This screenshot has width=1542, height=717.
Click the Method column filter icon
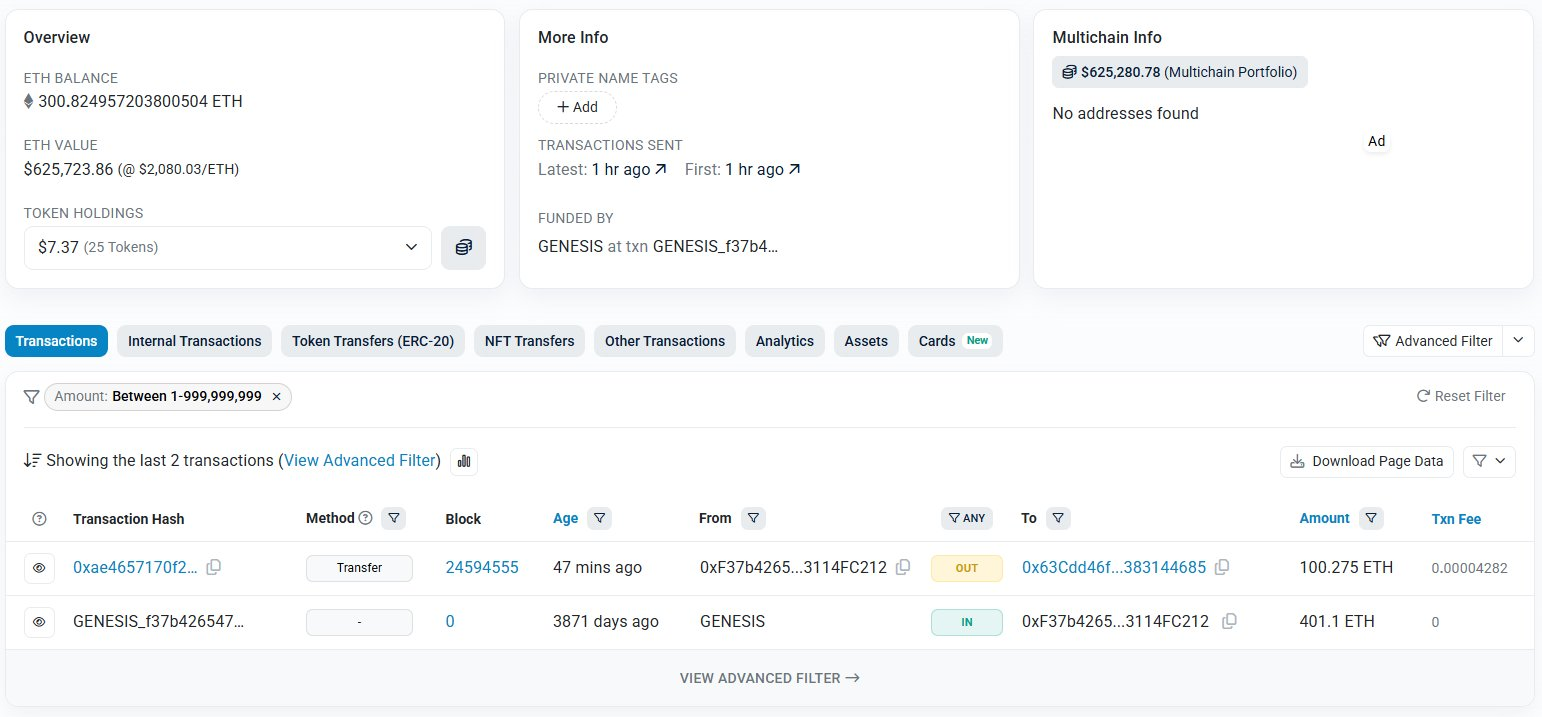[394, 518]
